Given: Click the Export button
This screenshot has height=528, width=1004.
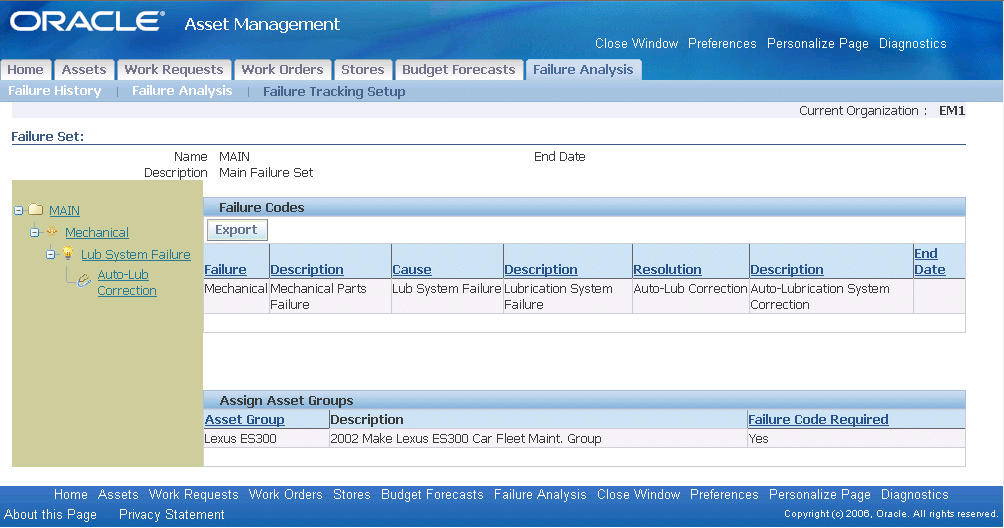Looking at the screenshot, I should (236, 230).
